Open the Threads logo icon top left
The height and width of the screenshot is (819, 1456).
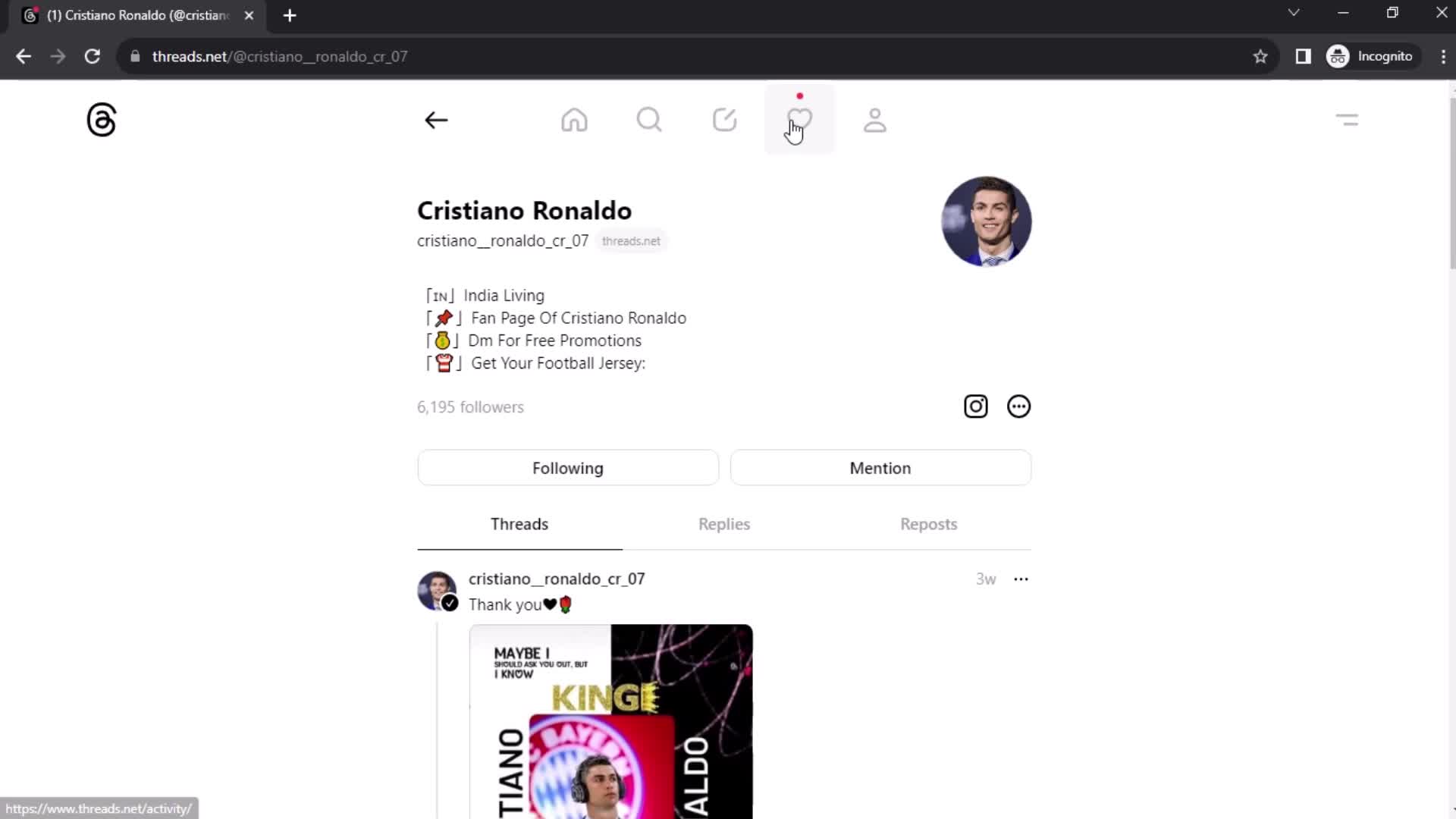[x=101, y=119]
